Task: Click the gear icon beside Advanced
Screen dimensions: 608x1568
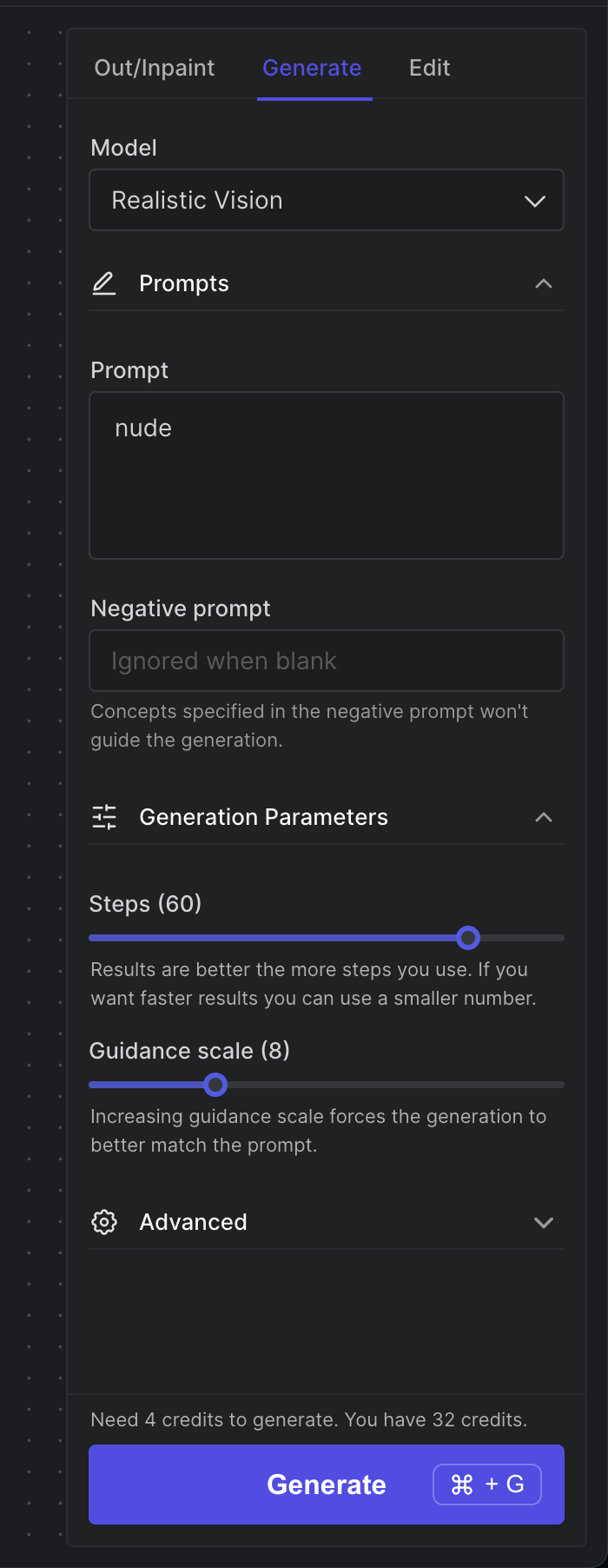Action: click(x=104, y=1222)
